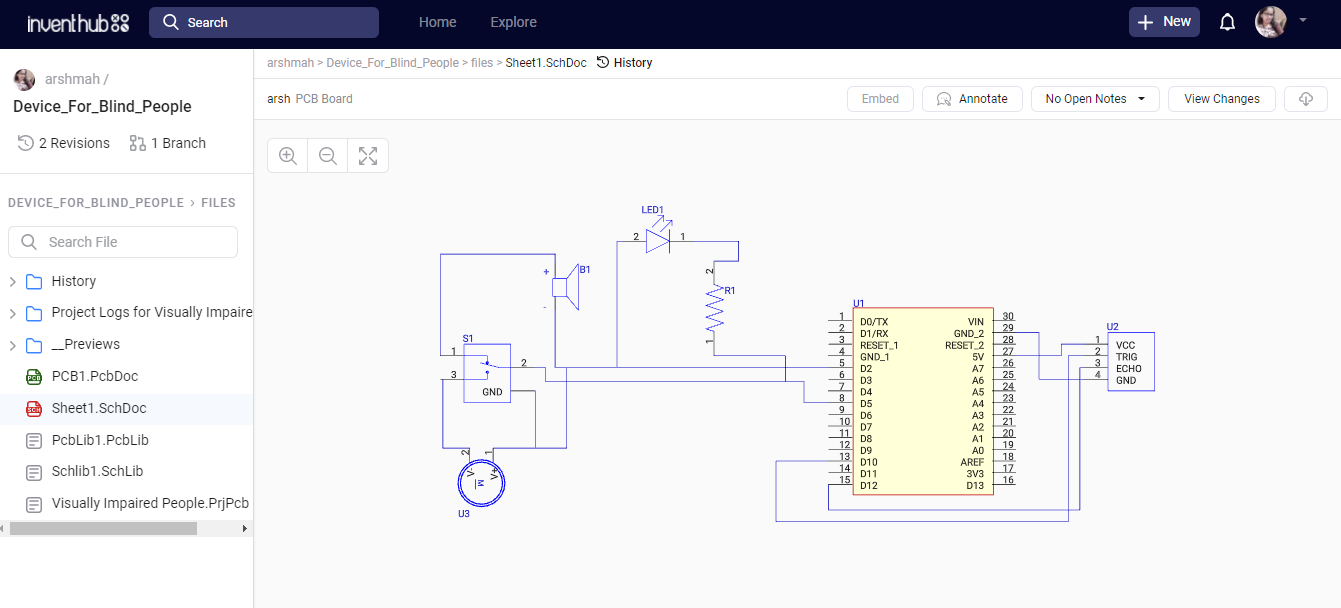View the 2 Revisions link
This screenshot has width=1341, height=608.
coord(63,143)
